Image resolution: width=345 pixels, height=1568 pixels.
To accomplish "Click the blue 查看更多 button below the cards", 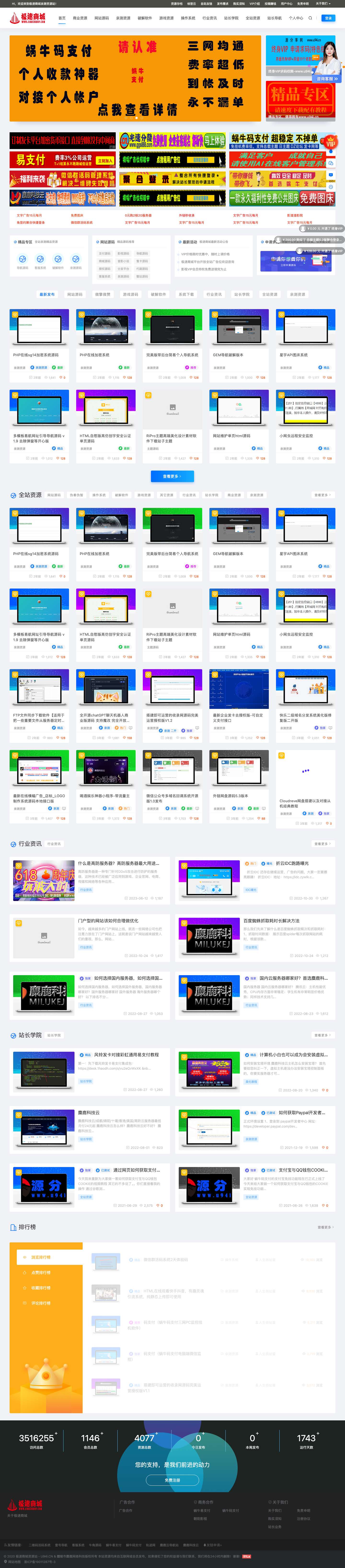I will click(x=172, y=476).
